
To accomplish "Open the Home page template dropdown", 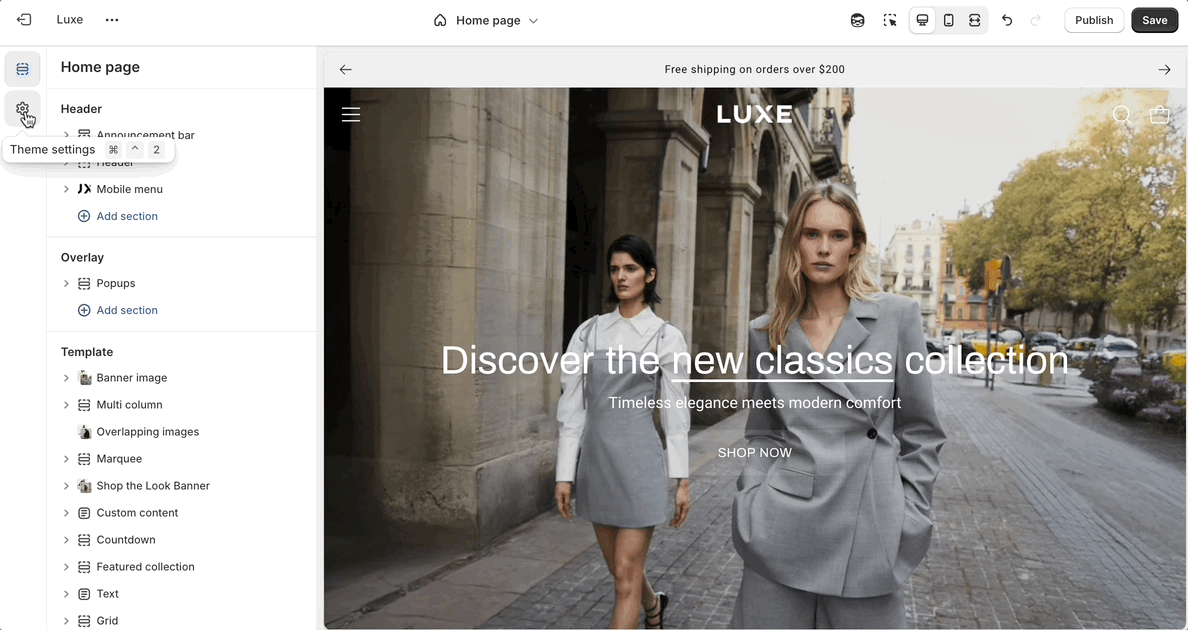I will (x=486, y=20).
